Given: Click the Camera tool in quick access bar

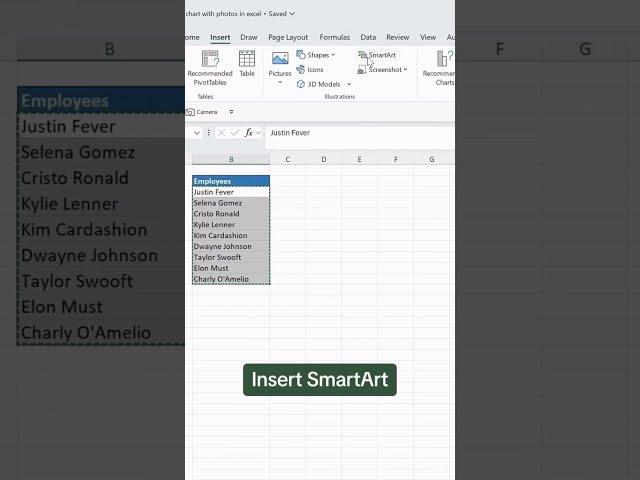Looking at the screenshot, I should (202, 112).
